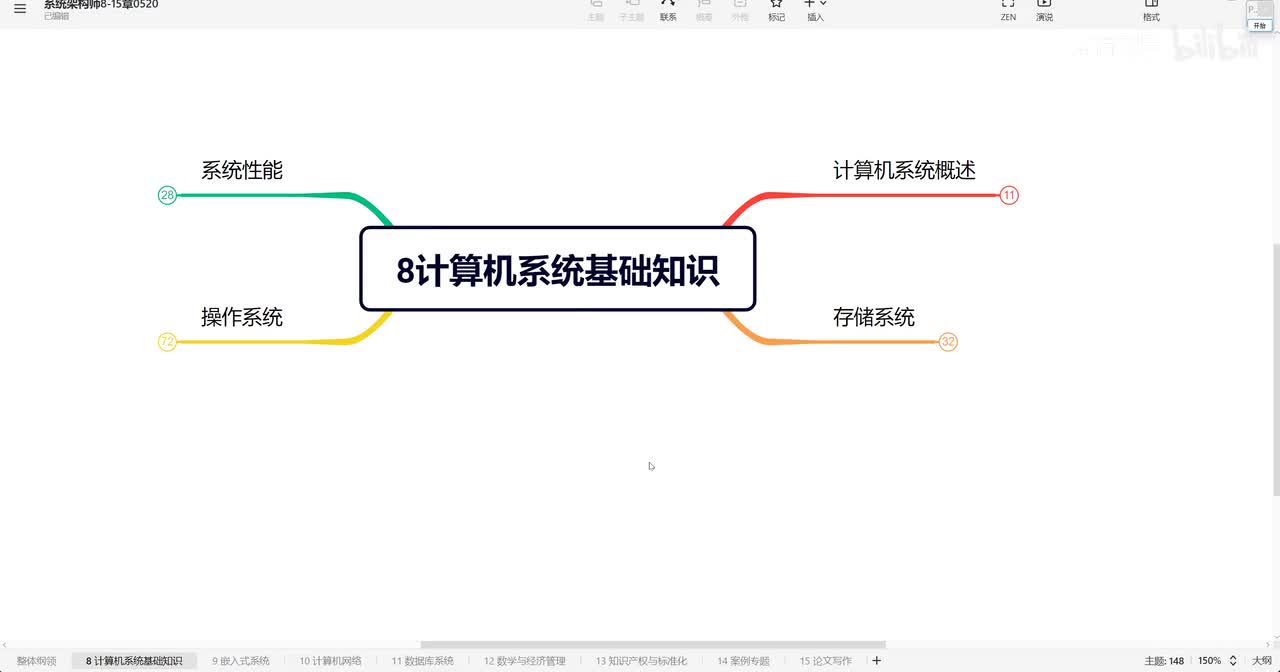Select the central topic 8计算机系统基础知识
This screenshot has width=1280, height=672.
point(557,269)
